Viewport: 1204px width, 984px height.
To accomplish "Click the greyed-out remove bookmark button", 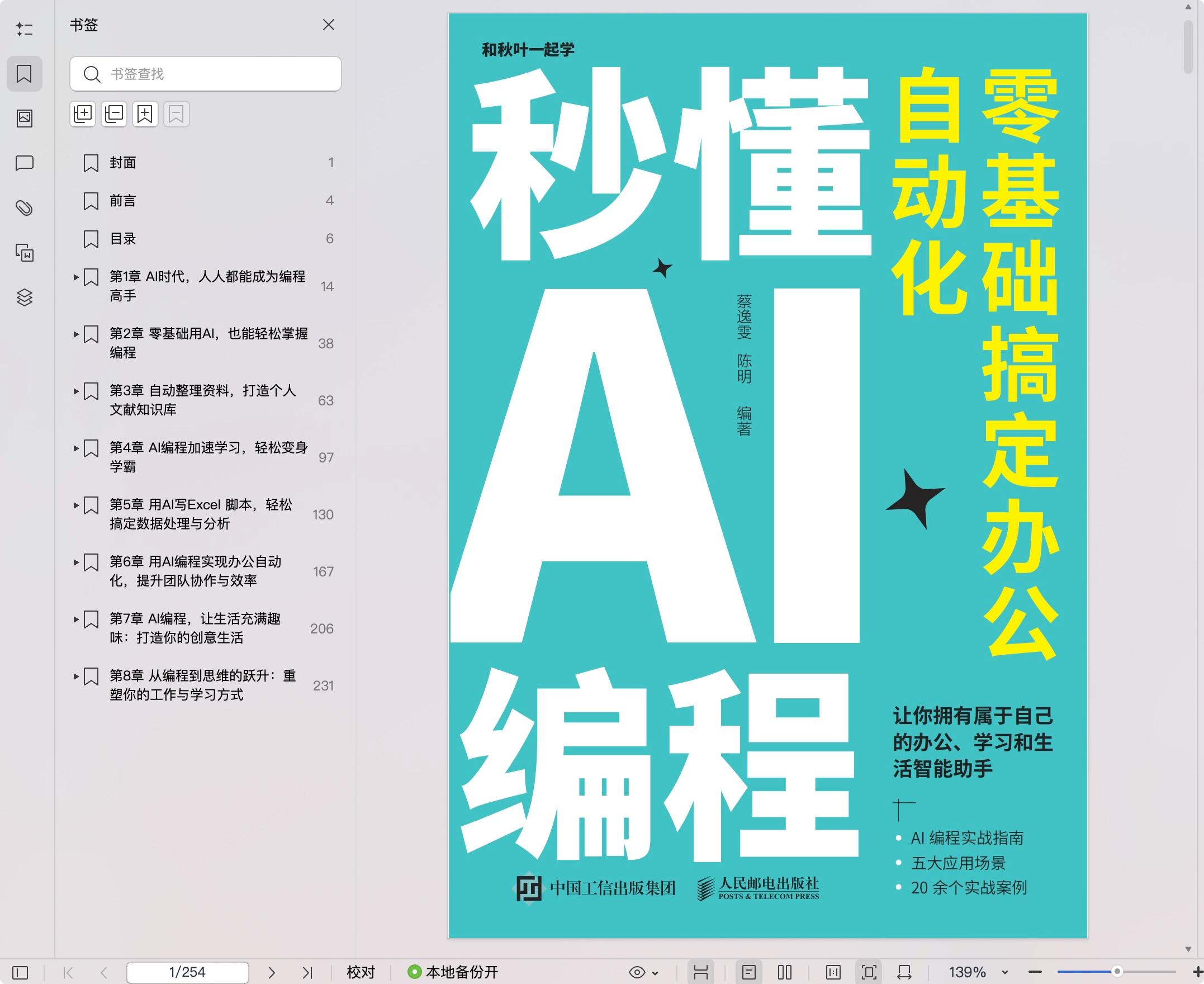I will pos(176,115).
